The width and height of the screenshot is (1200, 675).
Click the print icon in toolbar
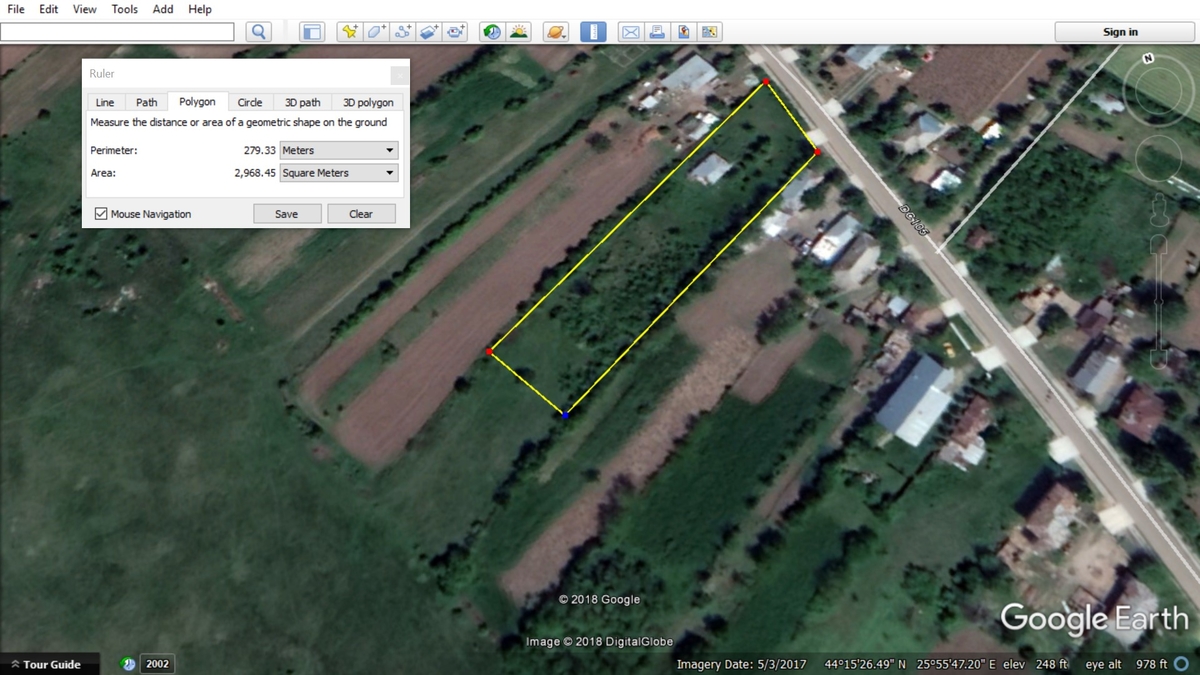click(657, 32)
